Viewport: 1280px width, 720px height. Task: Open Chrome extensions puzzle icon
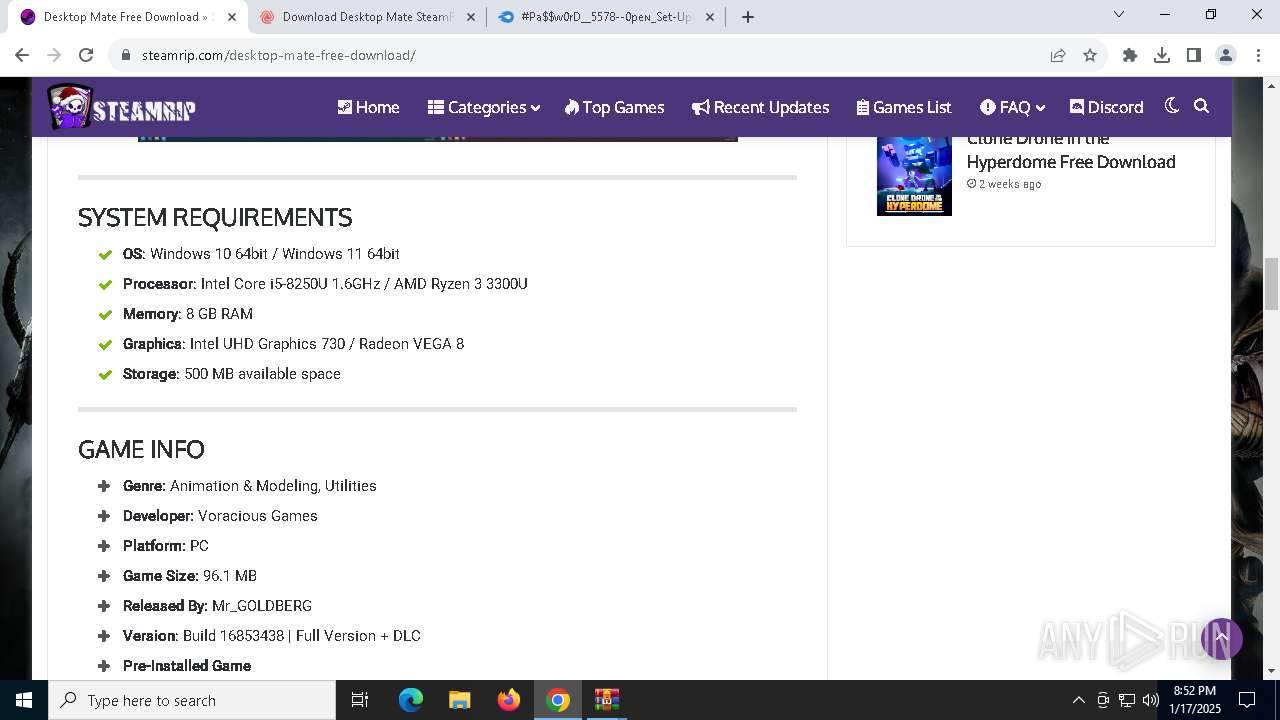point(1130,55)
